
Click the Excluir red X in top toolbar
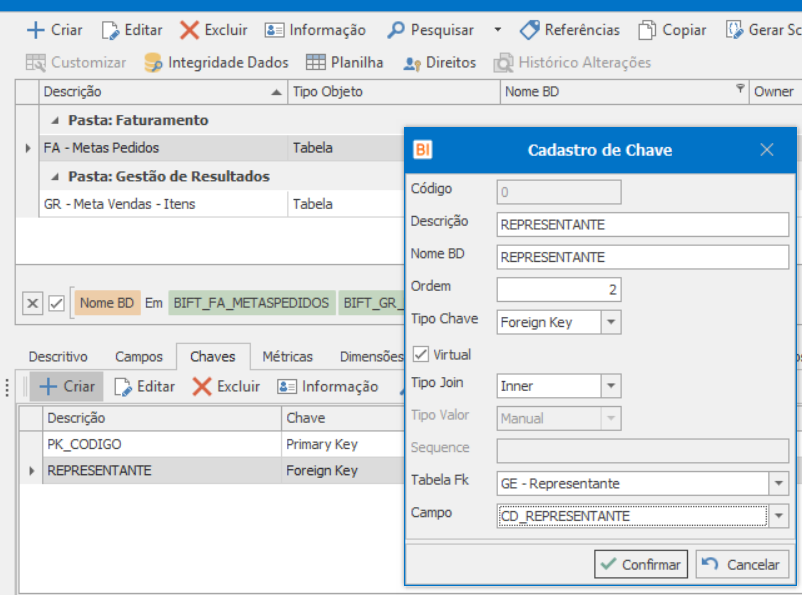pyautogui.click(x=189, y=30)
